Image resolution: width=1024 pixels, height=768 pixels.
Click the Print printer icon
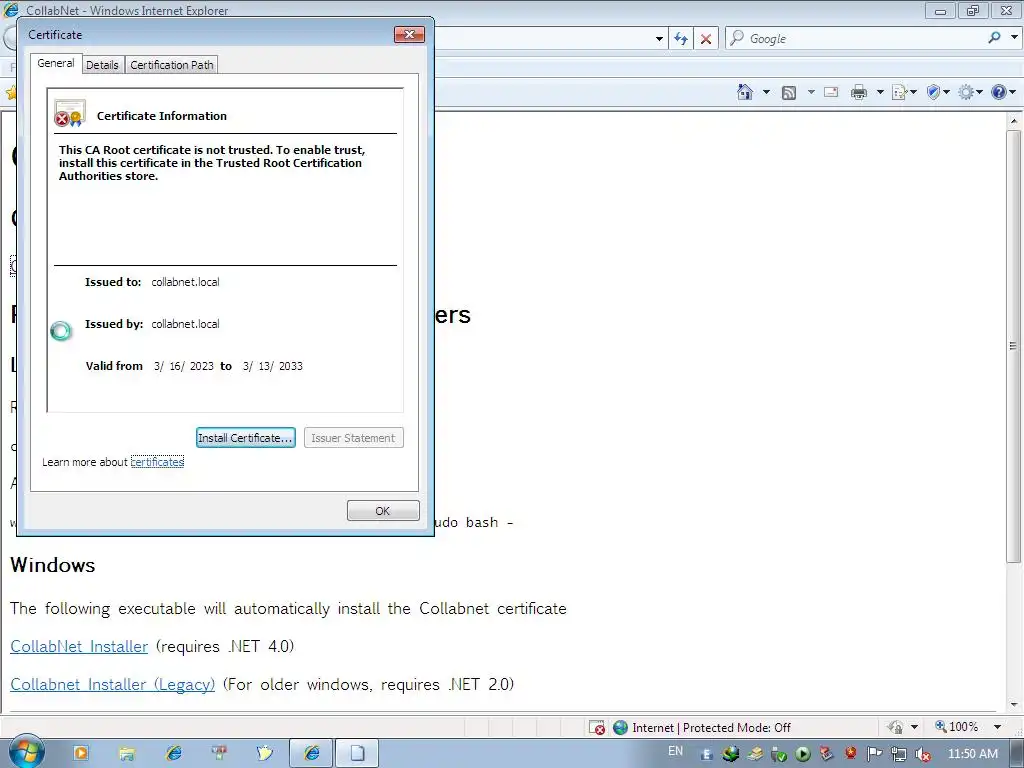click(x=859, y=92)
